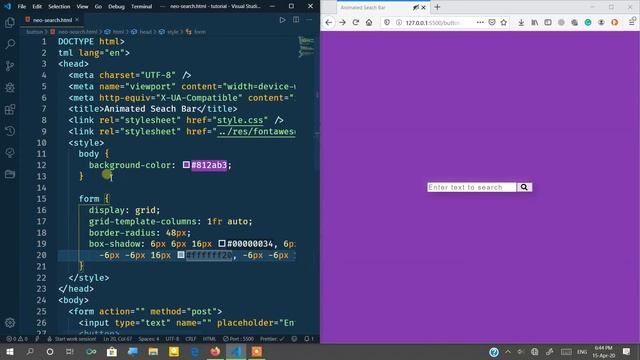
Task: Click the neo-search.html breadcrumb item
Action: 77,32
